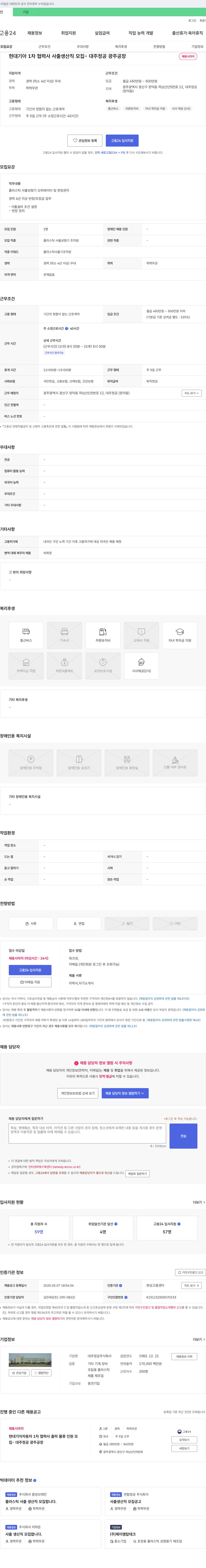206x1568 pixels.
Task: Click the 이메일 지원 button
Action: 30,982
